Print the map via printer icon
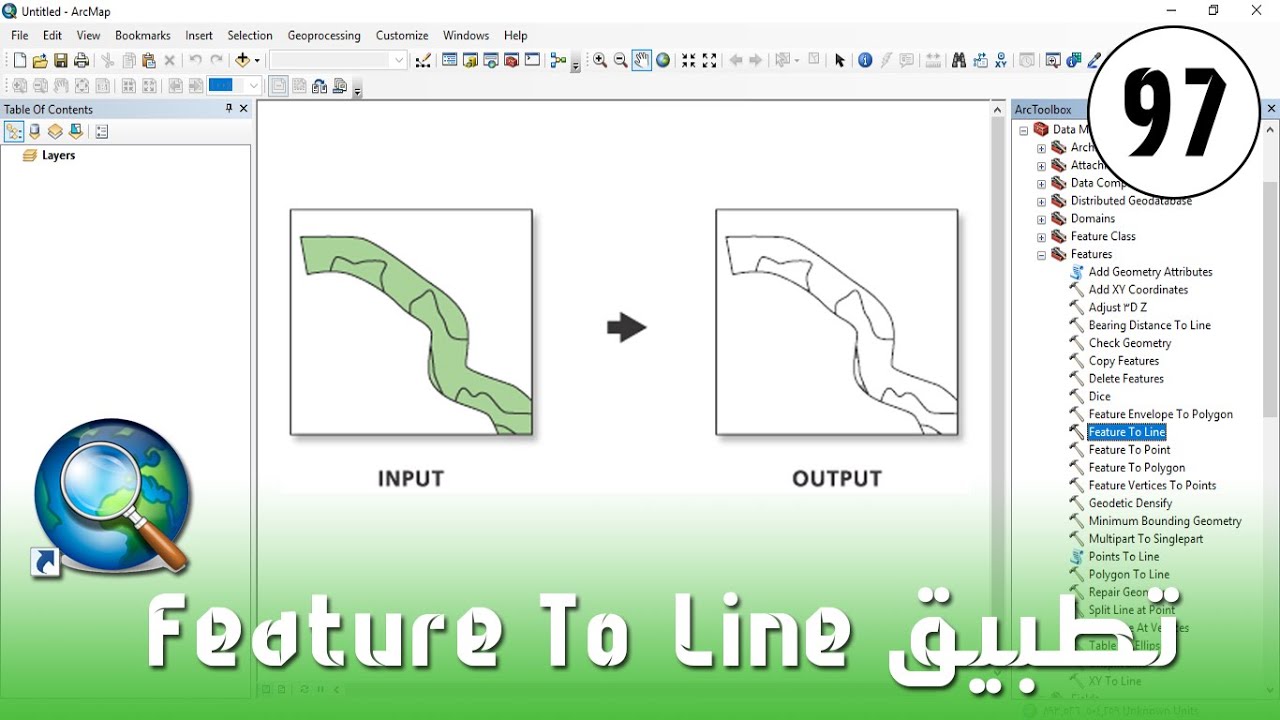 pos(82,61)
